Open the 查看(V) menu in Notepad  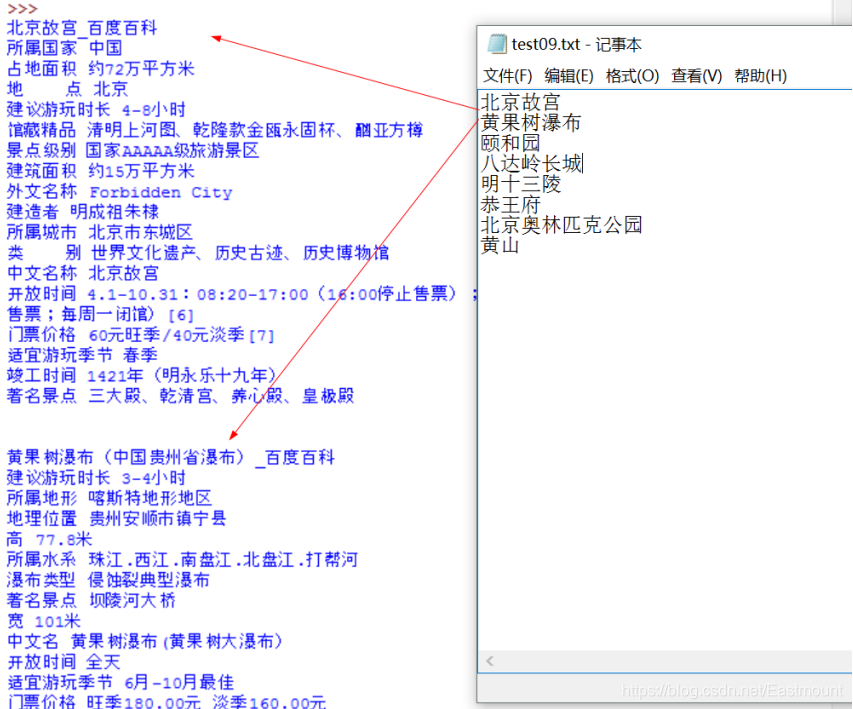(696, 76)
